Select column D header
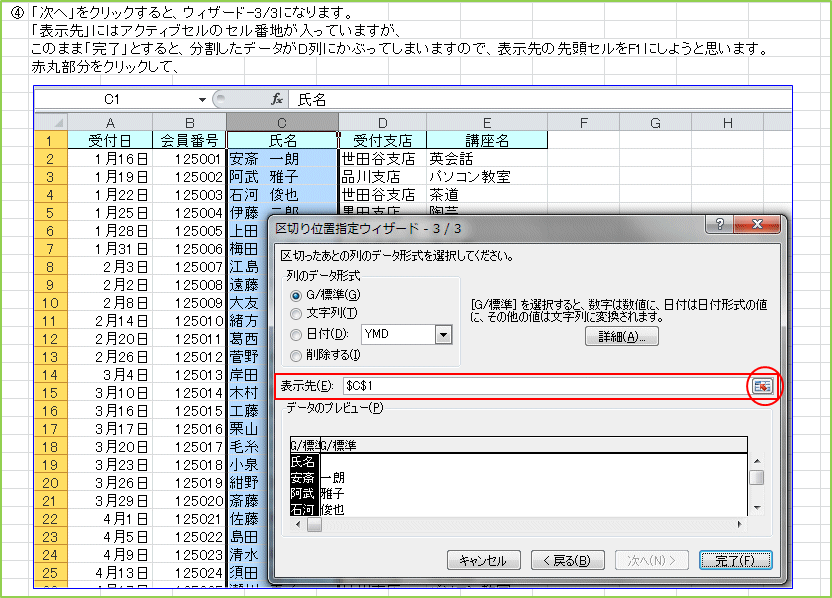 [x=383, y=123]
